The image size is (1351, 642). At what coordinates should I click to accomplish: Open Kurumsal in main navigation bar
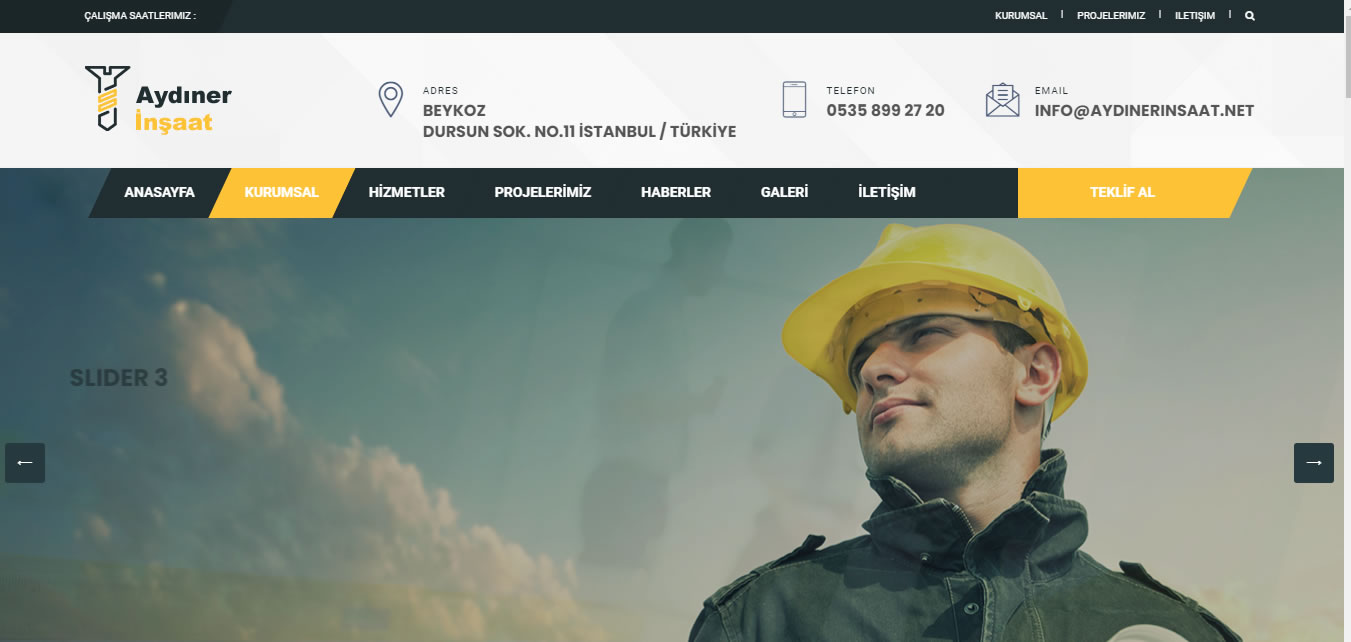[281, 193]
